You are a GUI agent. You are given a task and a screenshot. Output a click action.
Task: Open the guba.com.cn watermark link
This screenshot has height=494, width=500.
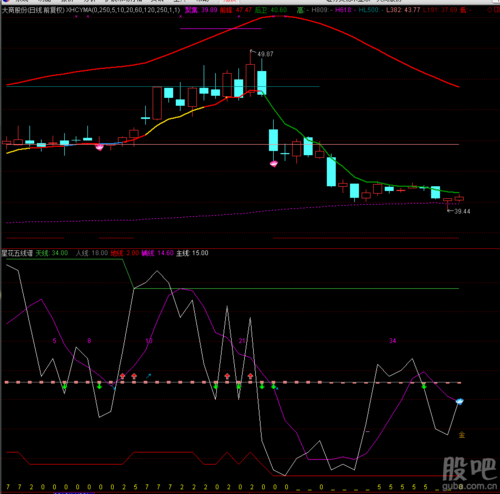coord(470,486)
